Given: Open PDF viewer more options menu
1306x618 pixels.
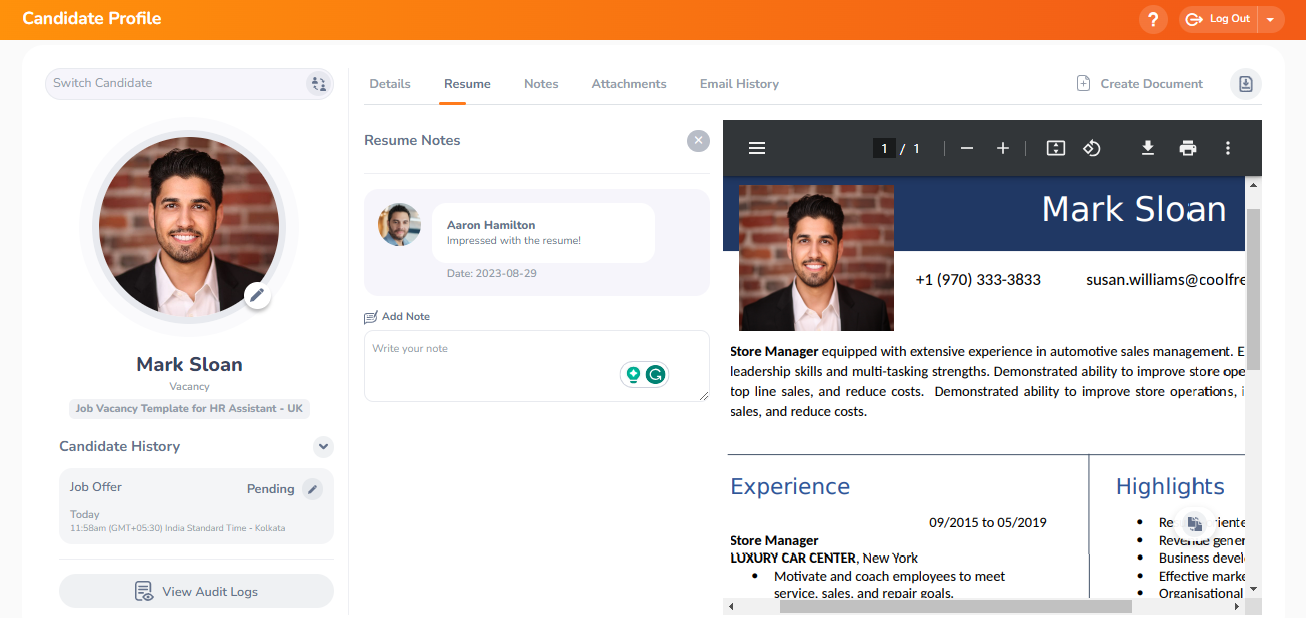Looking at the screenshot, I should click(x=1228, y=148).
